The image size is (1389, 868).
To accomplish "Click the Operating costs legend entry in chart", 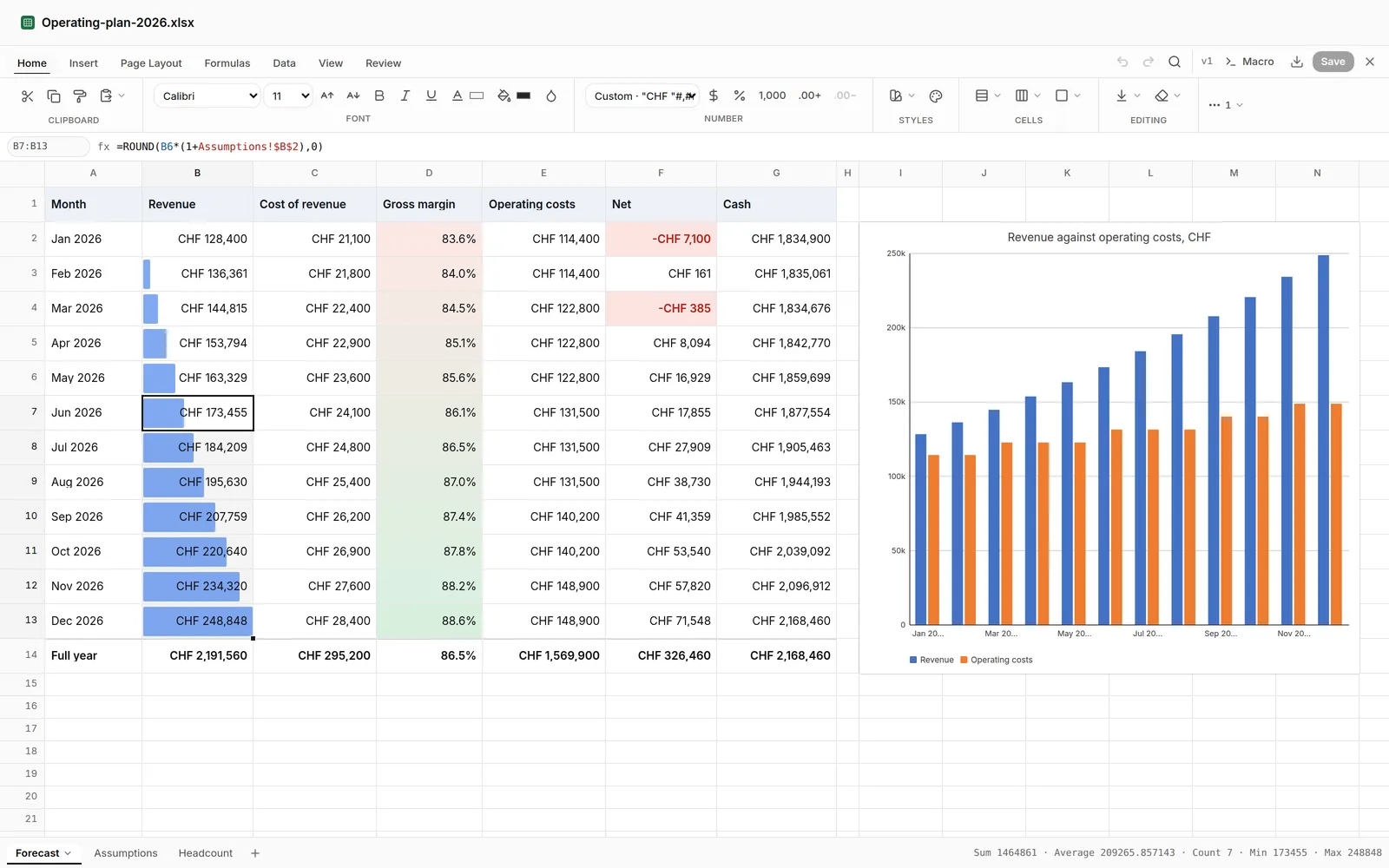I will 997,660.
